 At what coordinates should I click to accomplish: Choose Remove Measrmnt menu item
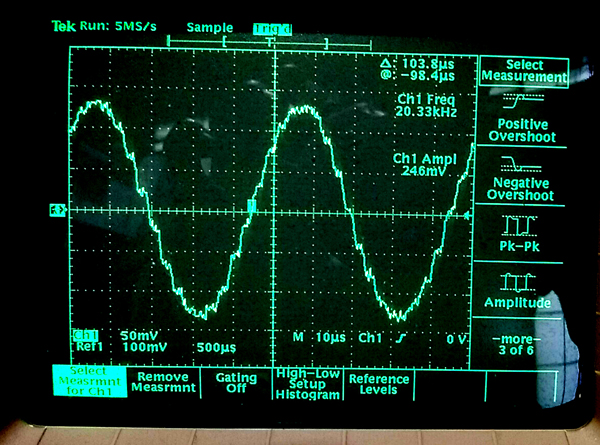coord(163,382)
